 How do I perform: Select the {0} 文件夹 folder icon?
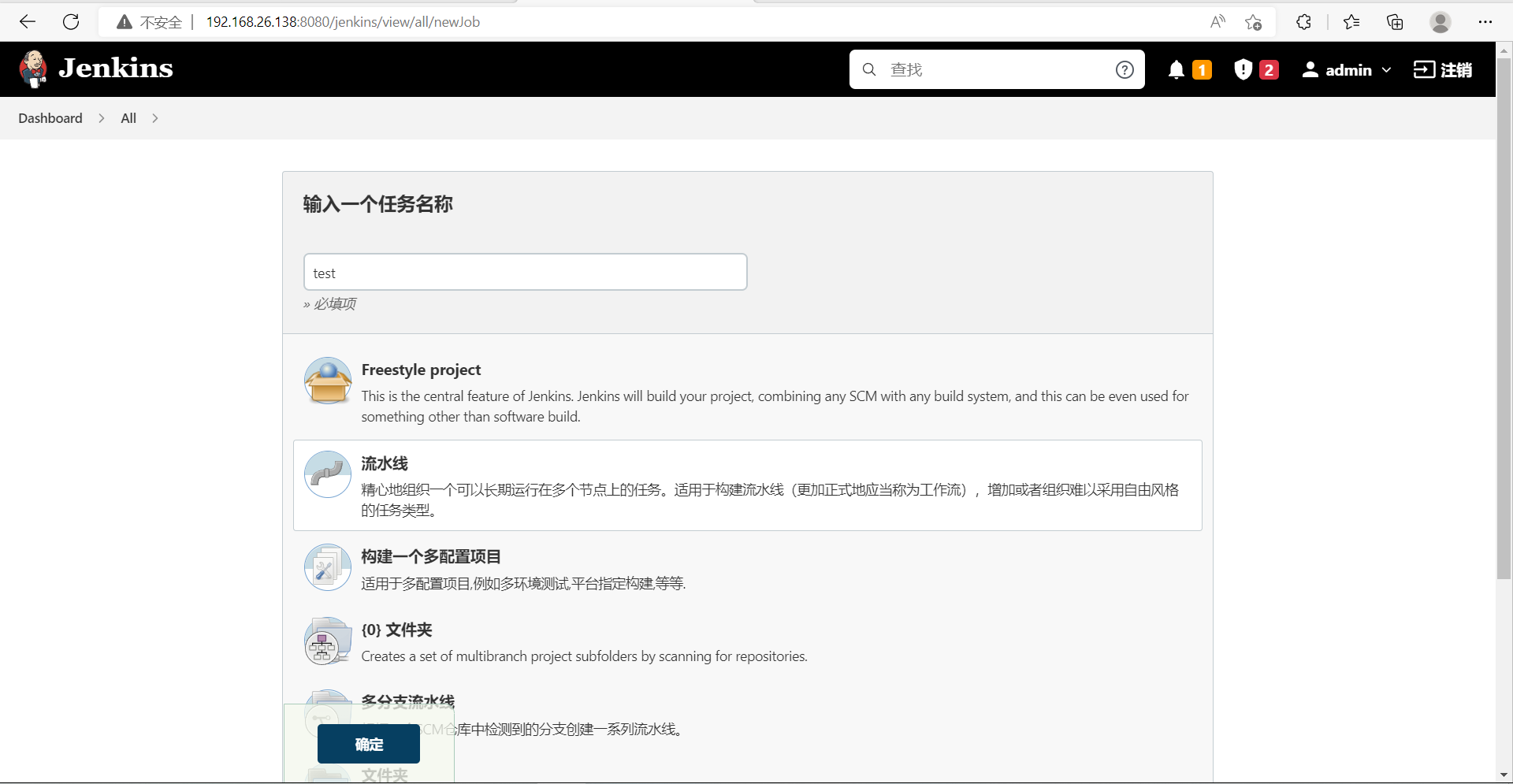pos(328,641)
